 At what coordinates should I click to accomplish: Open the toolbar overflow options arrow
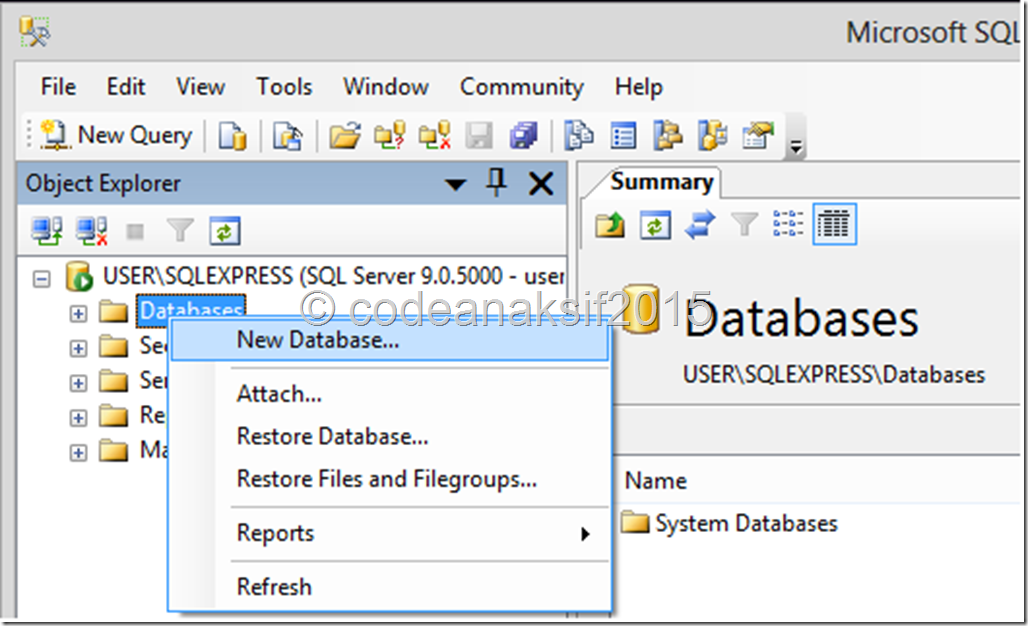(x=795, y=147)
